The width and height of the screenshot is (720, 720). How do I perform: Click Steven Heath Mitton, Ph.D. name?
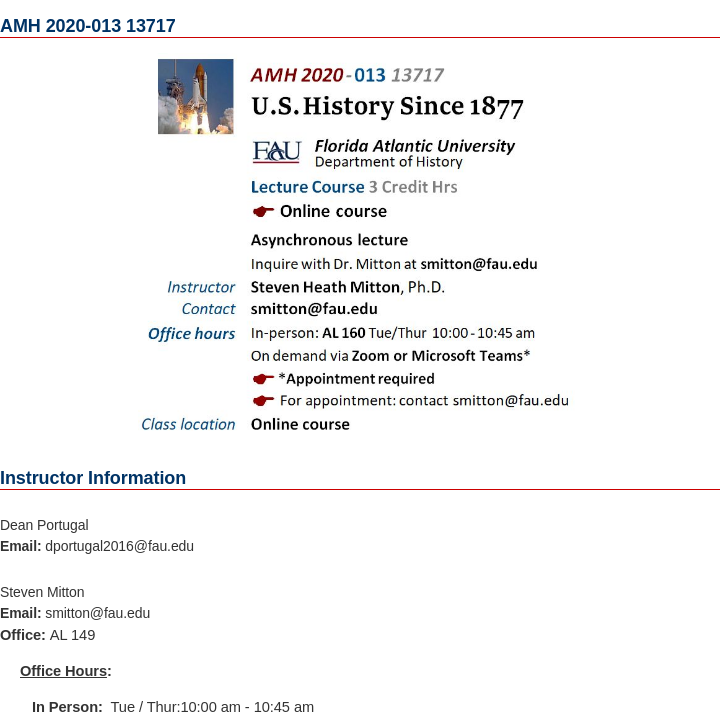click(x=347, y=287)
